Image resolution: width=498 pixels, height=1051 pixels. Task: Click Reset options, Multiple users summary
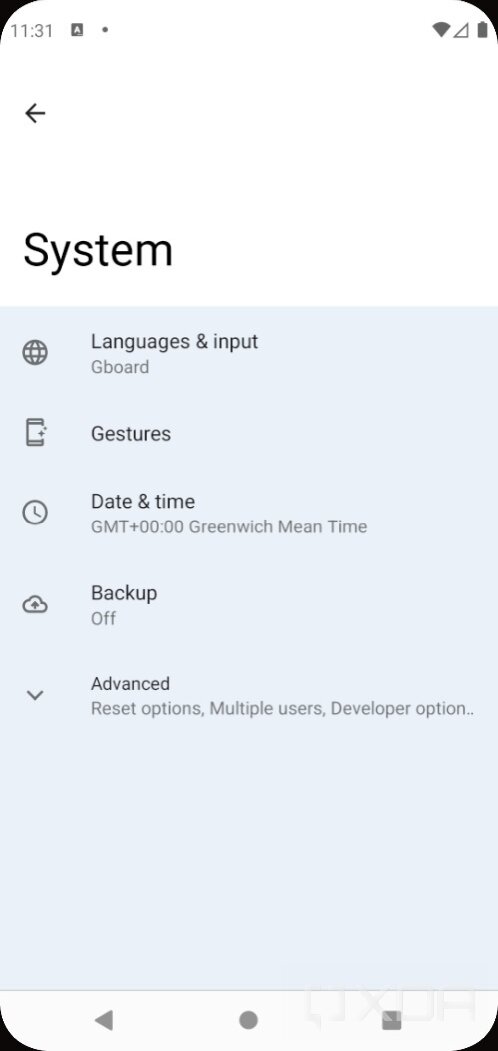(282, 709)
